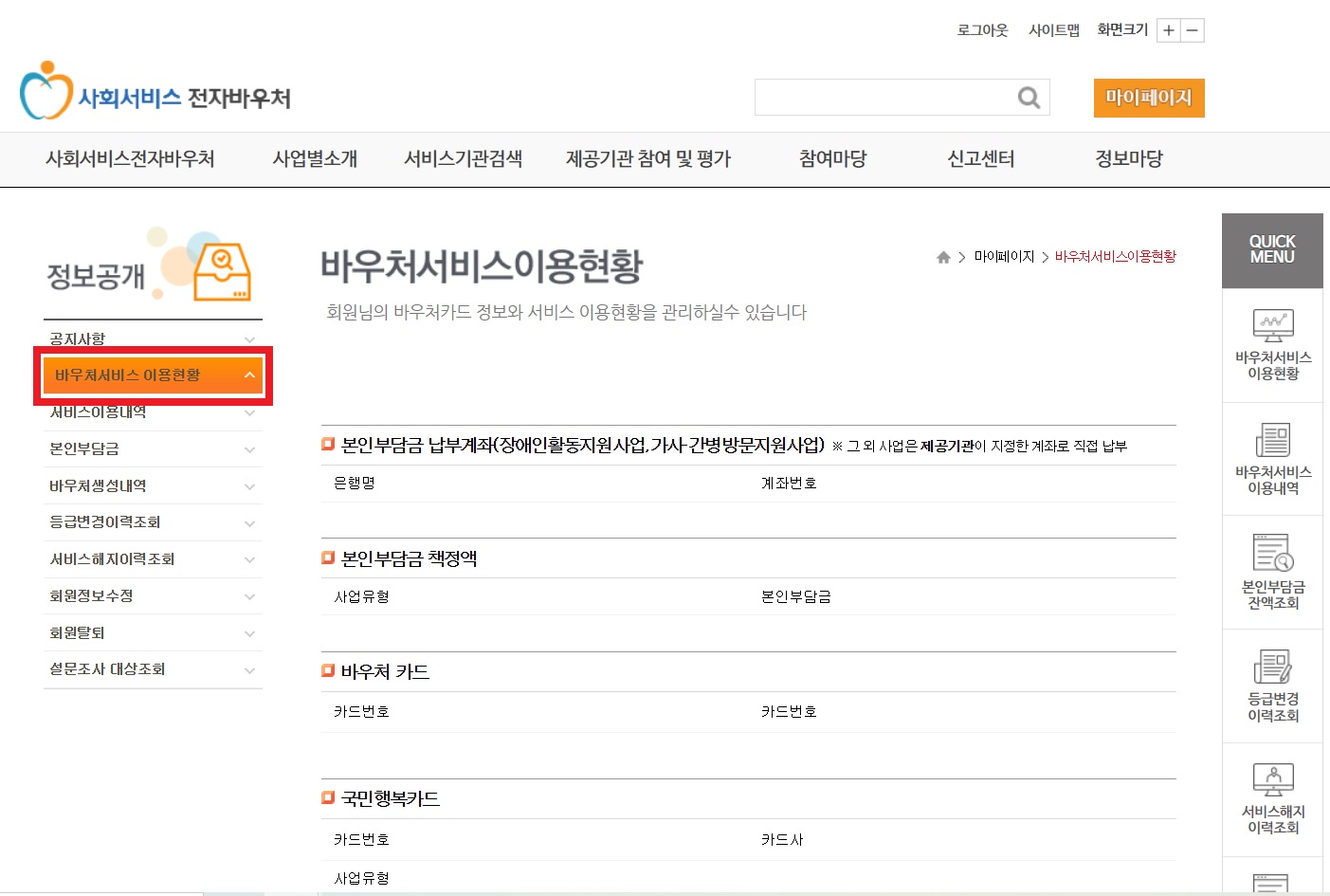
Task: Open quick menu 서비스해지 이력조회 icon
Action: 1273,780
